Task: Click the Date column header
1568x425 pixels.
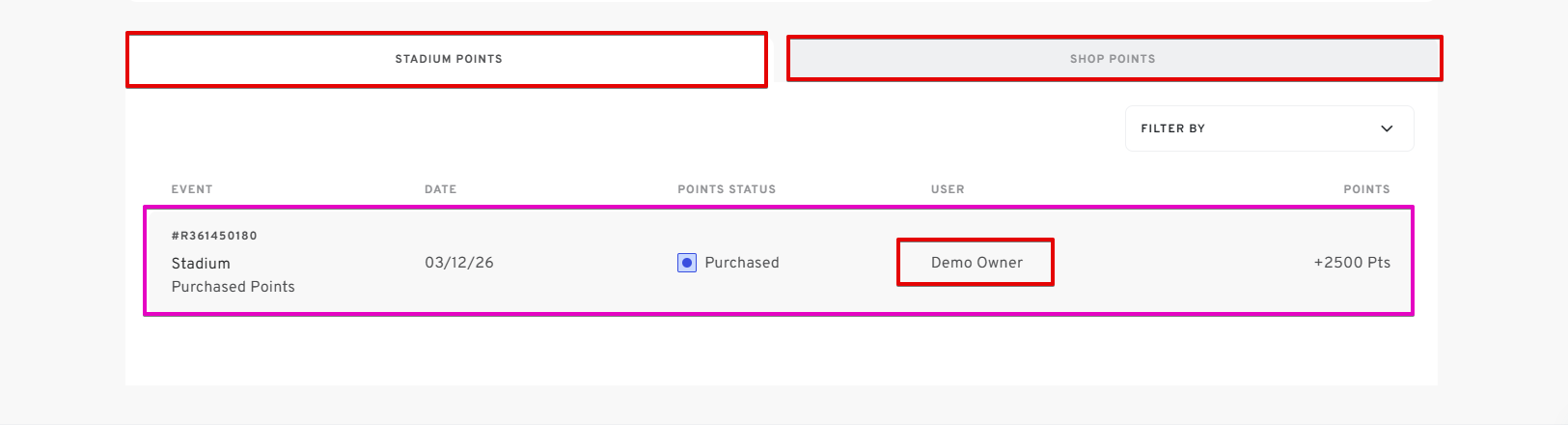Action: point(441,189)
